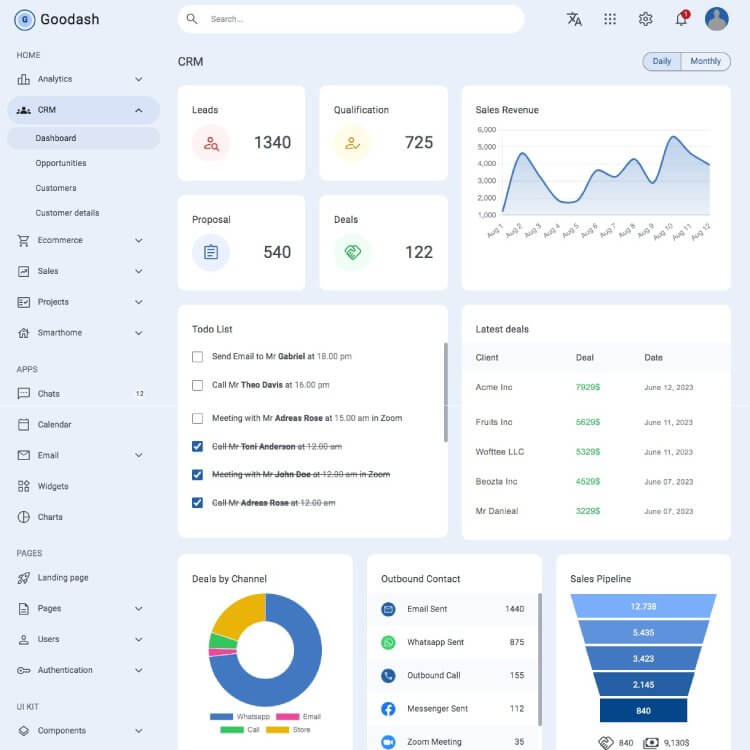This screenshot has height=750, width=750.
Task: Open Authentication in the sidebar
Action: click(x=84, y=670)
